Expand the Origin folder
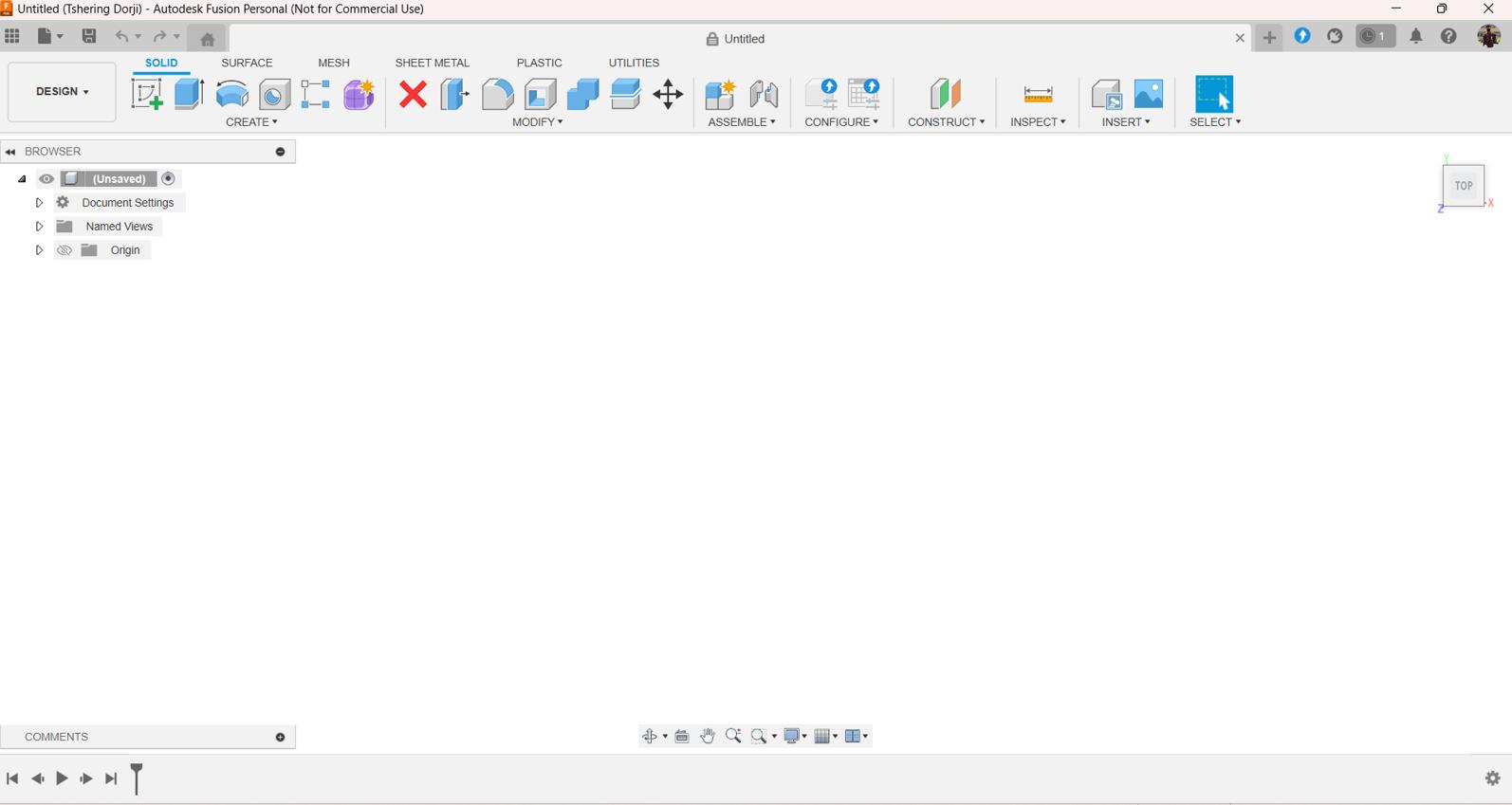This screenshot has height=805, width=1512. click(x=39, y=250)
